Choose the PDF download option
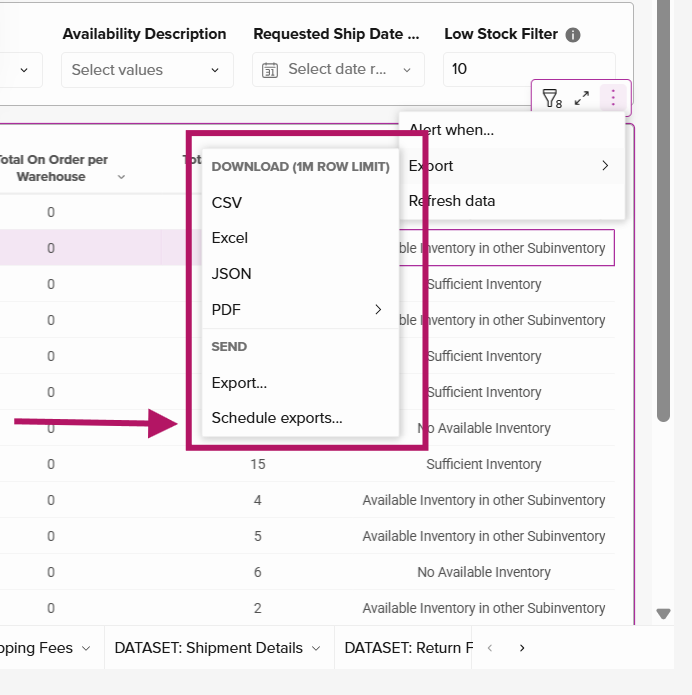This screenshot has height=695, width=692. click(x=301, y=309)
